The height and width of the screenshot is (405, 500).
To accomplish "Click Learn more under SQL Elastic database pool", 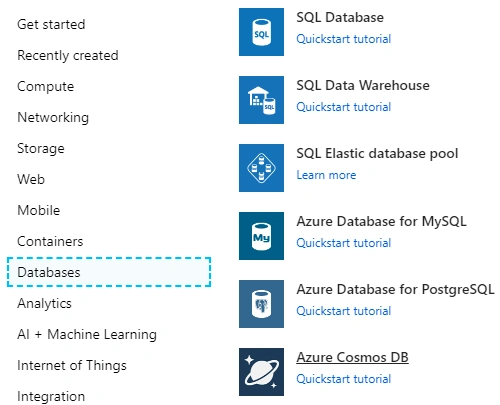I will [326, 175].
